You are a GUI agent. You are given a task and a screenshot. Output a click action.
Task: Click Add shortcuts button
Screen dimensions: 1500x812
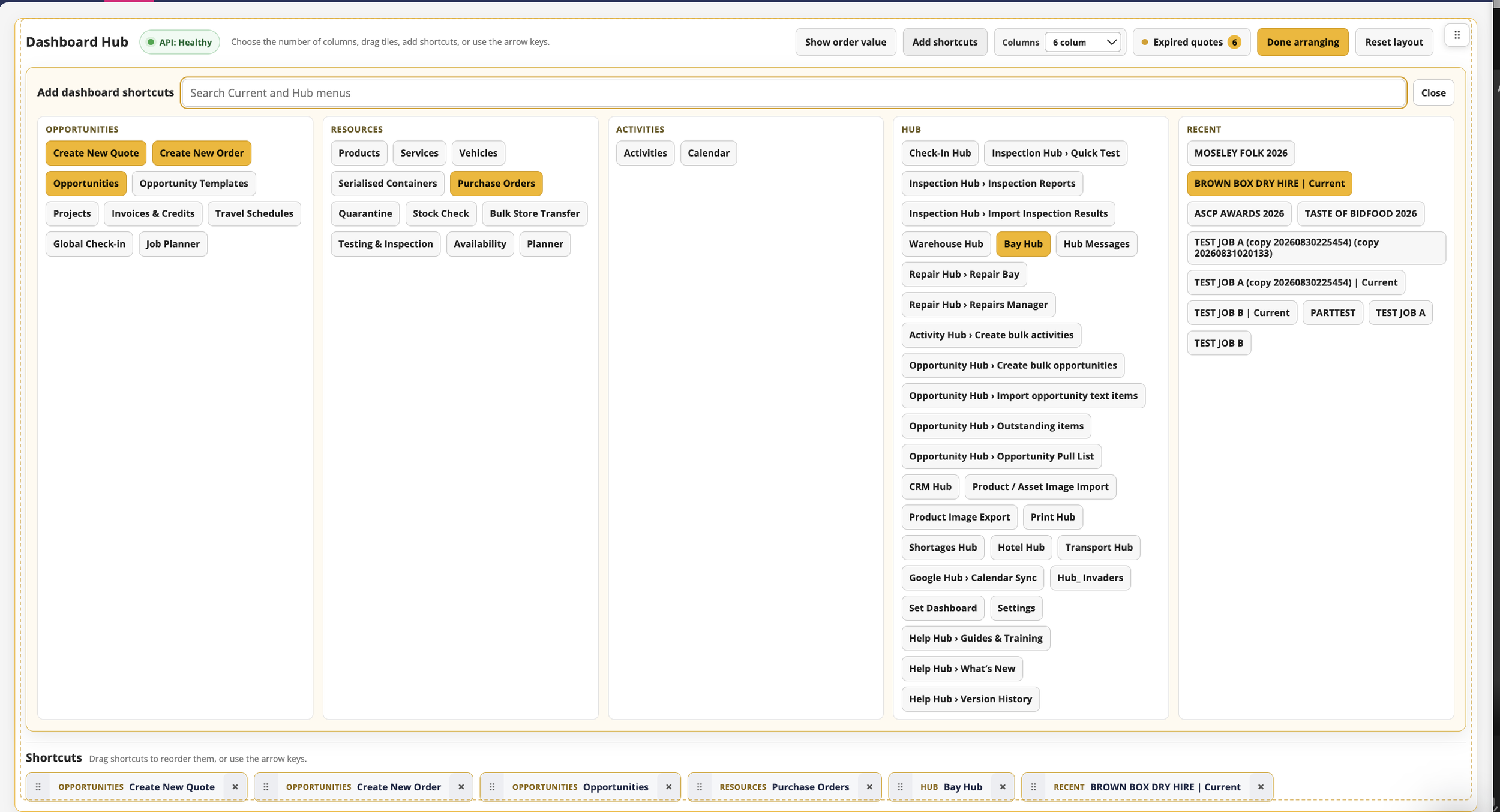coord(944,42)
